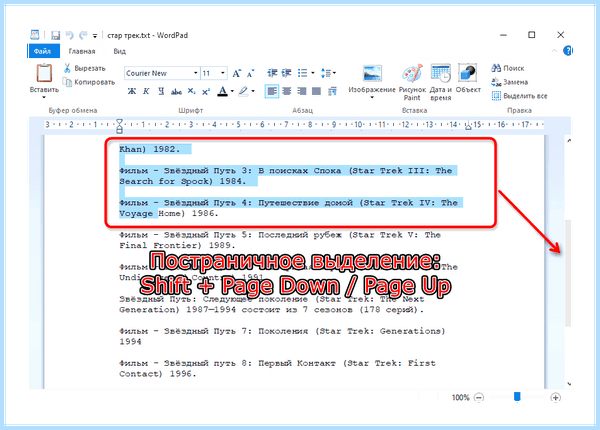Click the Increase indent icon
This screenshot has height=430, width=600.
pyautogui.click(x=287, y=73)
